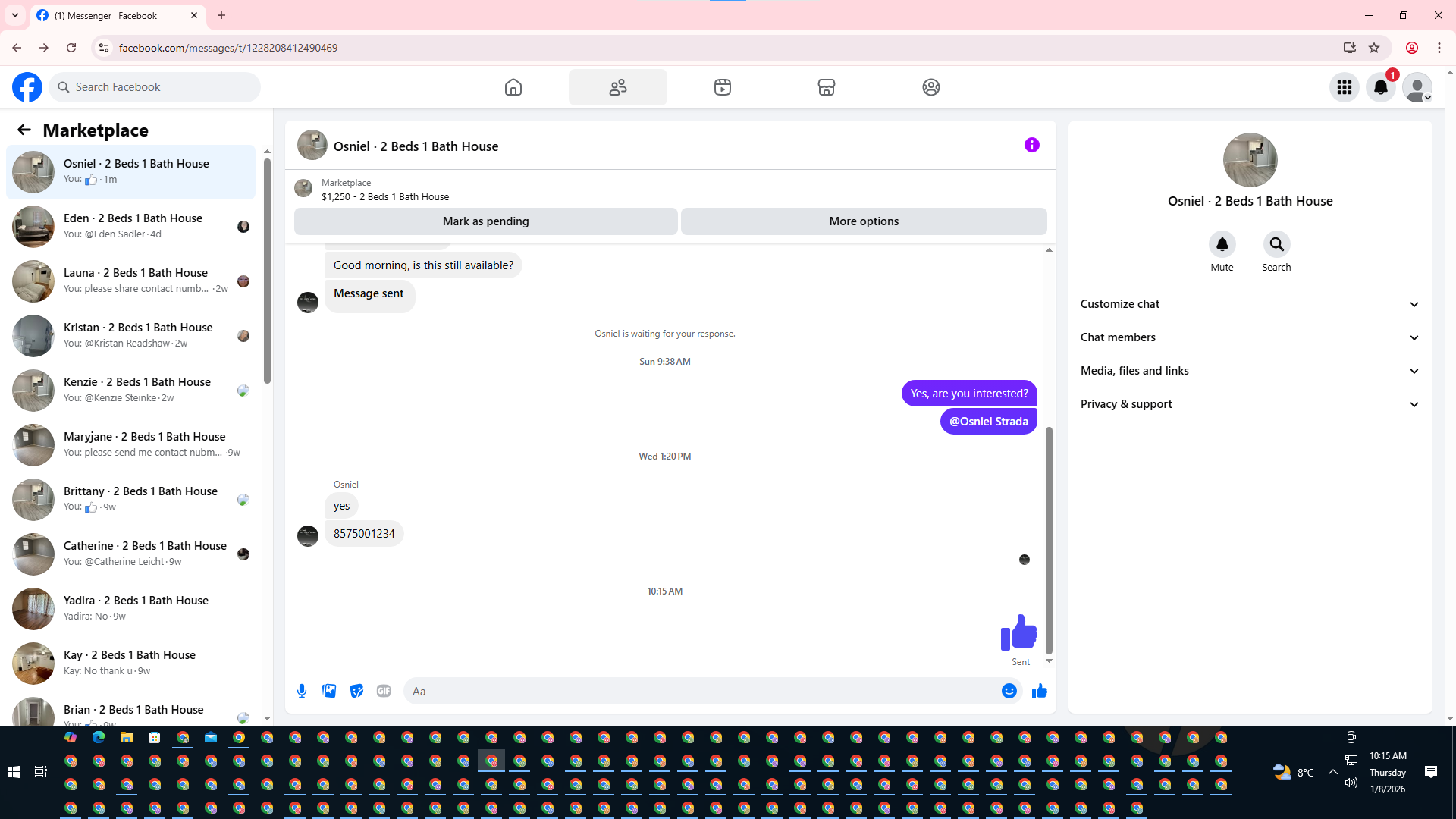This screenshot has height=819, width=1456.
Task: Click the 8575001234 phone number message
Action: coord(364,534)
